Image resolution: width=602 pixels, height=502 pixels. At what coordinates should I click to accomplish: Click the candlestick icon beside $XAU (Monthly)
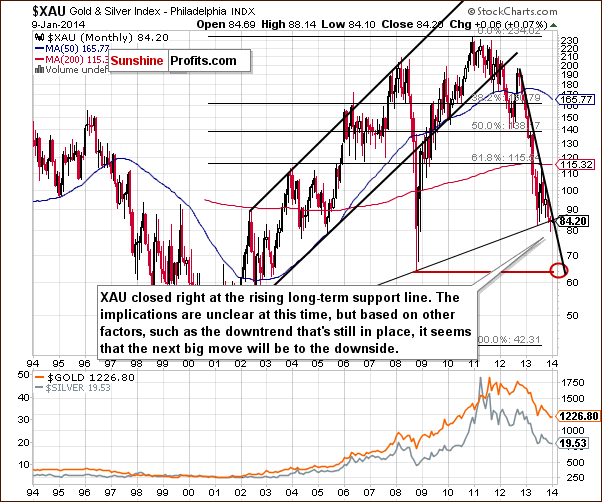(x=40, y=38)
